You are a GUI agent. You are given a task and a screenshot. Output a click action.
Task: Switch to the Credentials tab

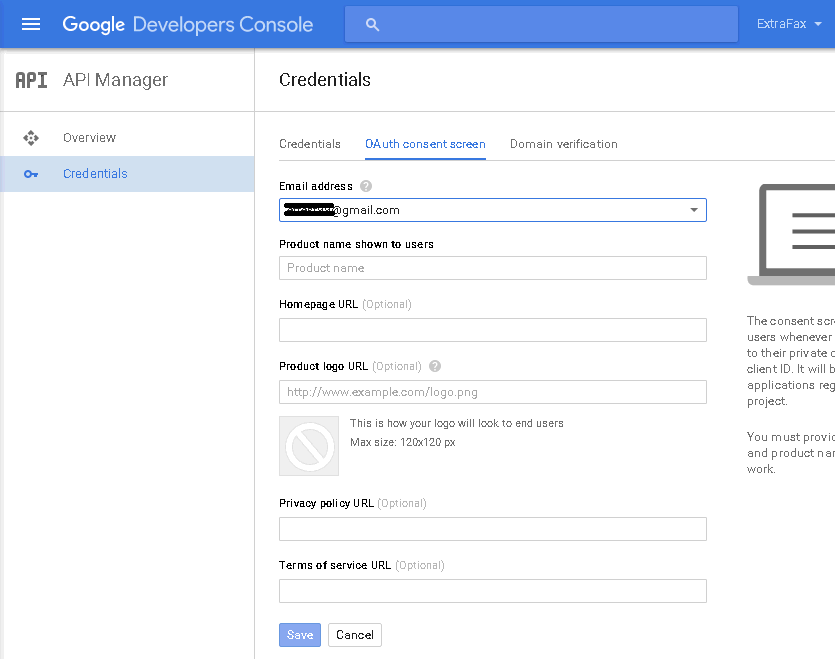(x=310, y=144)
